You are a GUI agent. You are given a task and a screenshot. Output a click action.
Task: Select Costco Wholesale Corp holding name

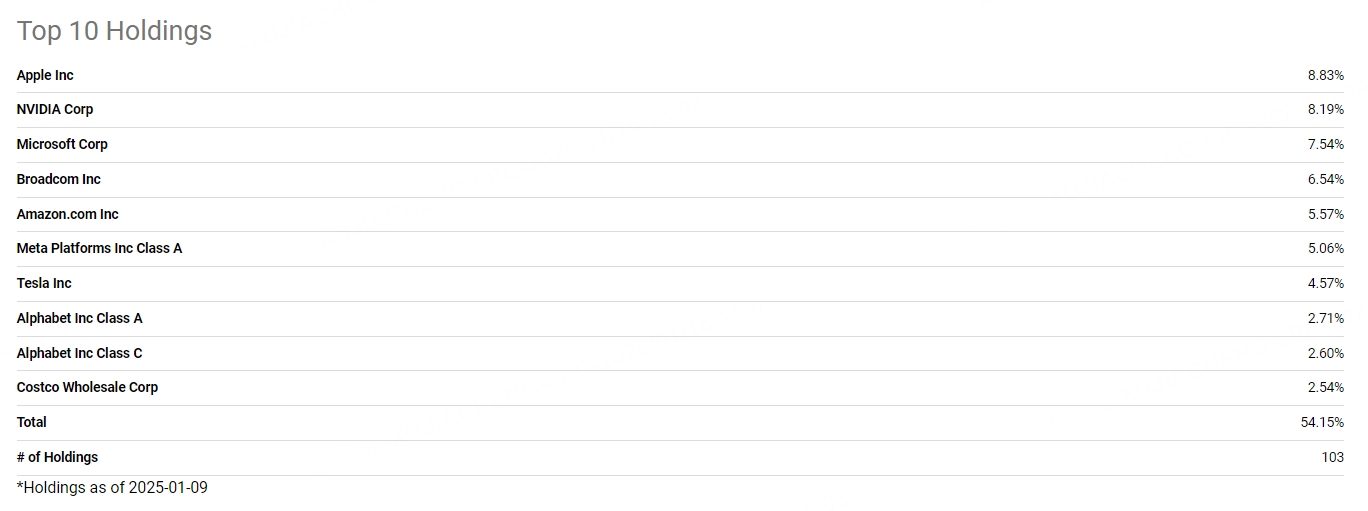[x=88, y=387]
